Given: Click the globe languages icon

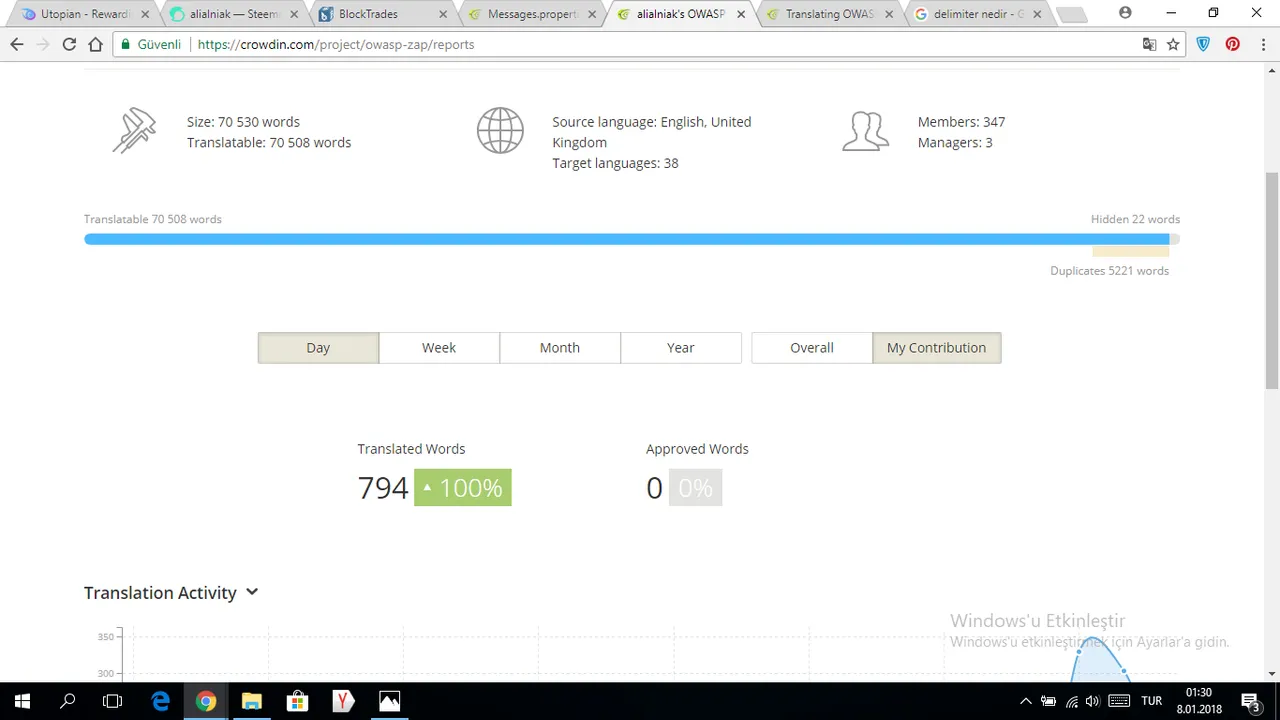Looking at the screenshot, I should (x=500, y=131).
